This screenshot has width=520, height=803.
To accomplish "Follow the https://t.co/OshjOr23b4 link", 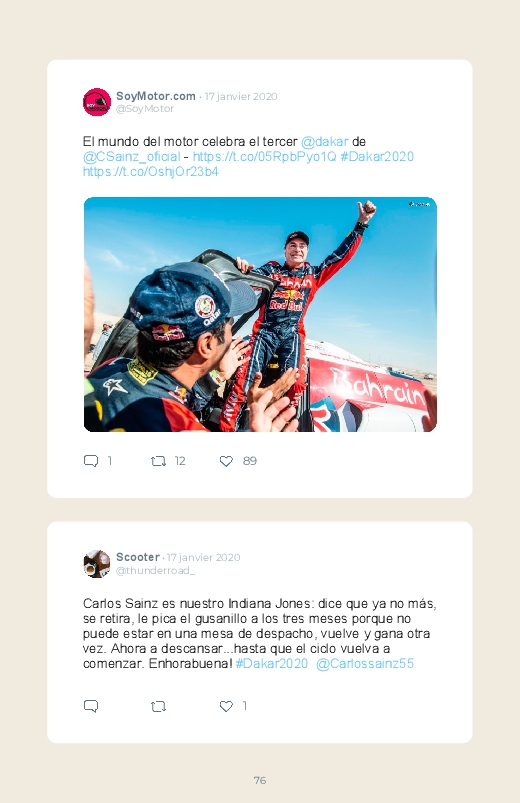I will pyautogui.click(x=151, y=172).
